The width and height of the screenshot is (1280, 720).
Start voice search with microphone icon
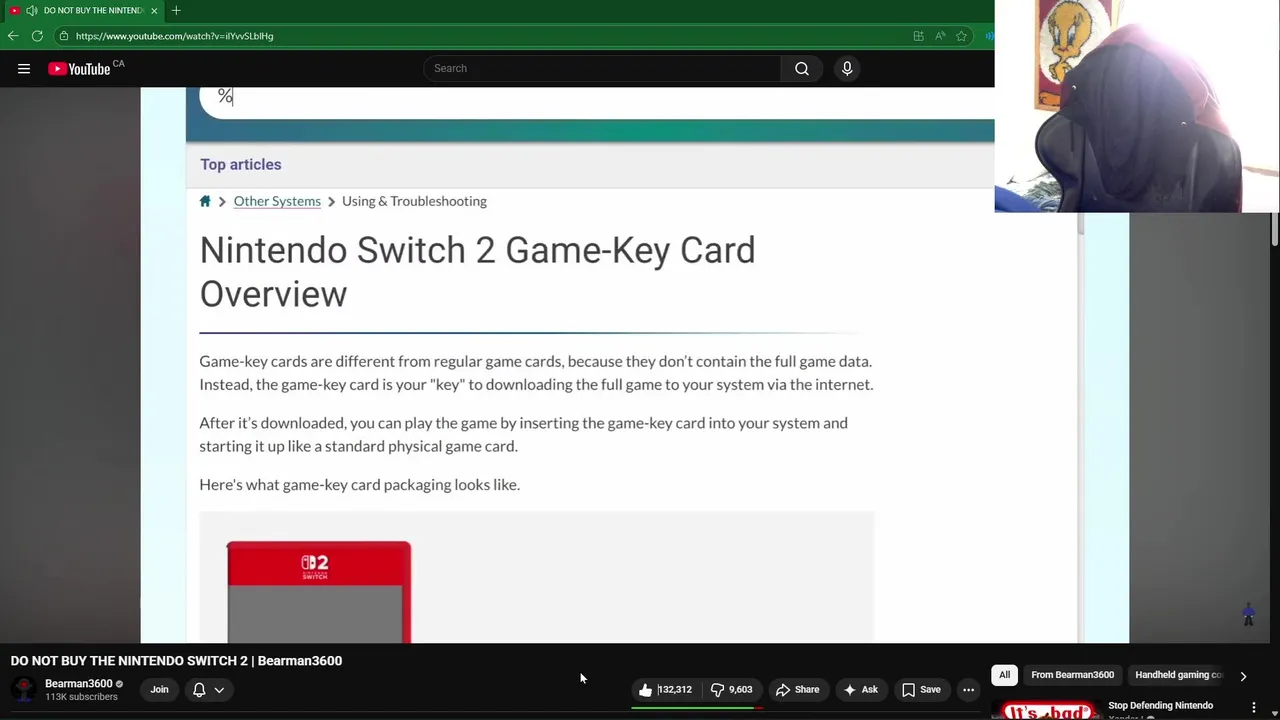847,68
